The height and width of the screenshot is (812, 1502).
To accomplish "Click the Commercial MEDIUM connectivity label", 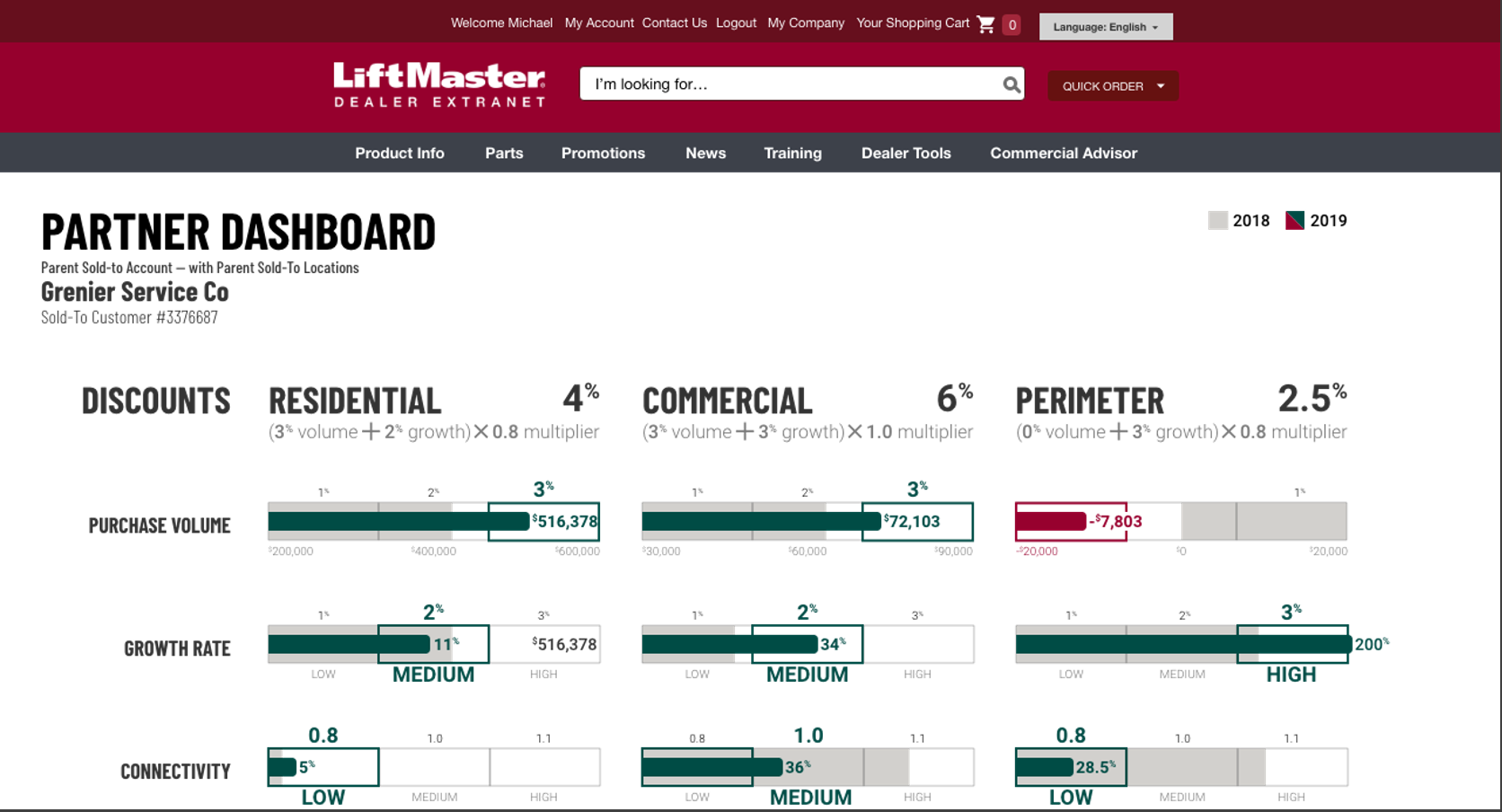I will click(x=810, y=798).
